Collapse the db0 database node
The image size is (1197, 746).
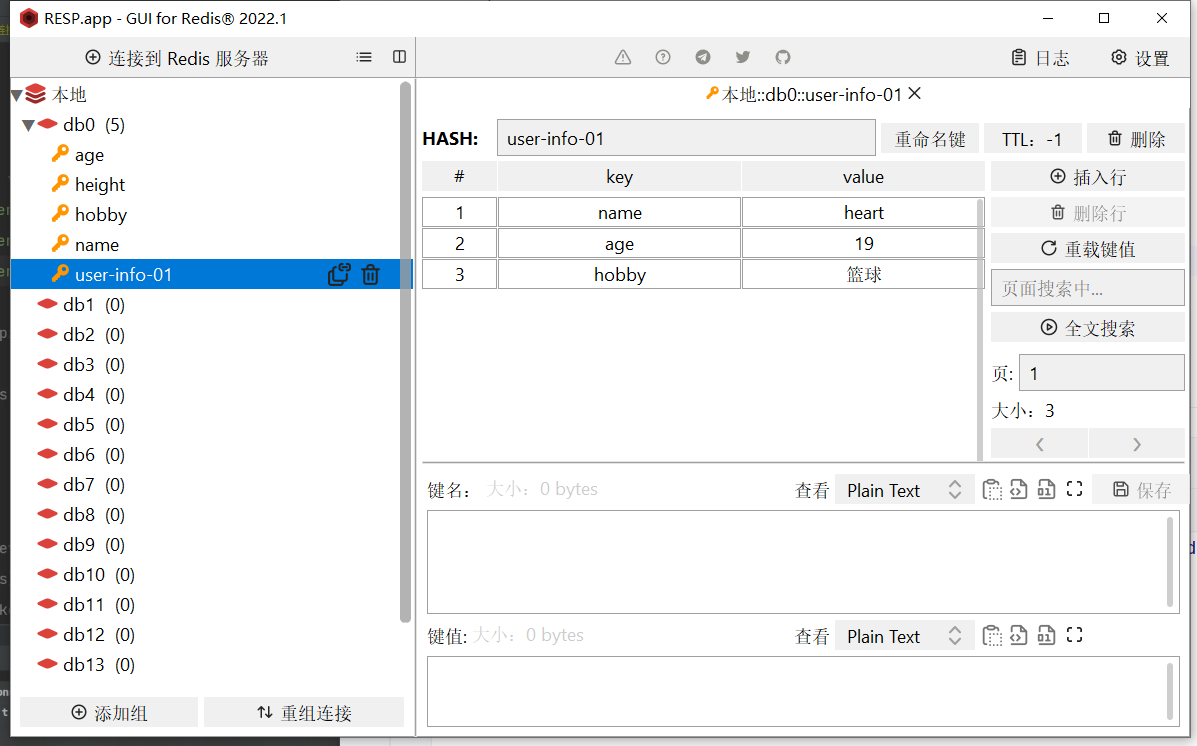click(x=28, y=125)
